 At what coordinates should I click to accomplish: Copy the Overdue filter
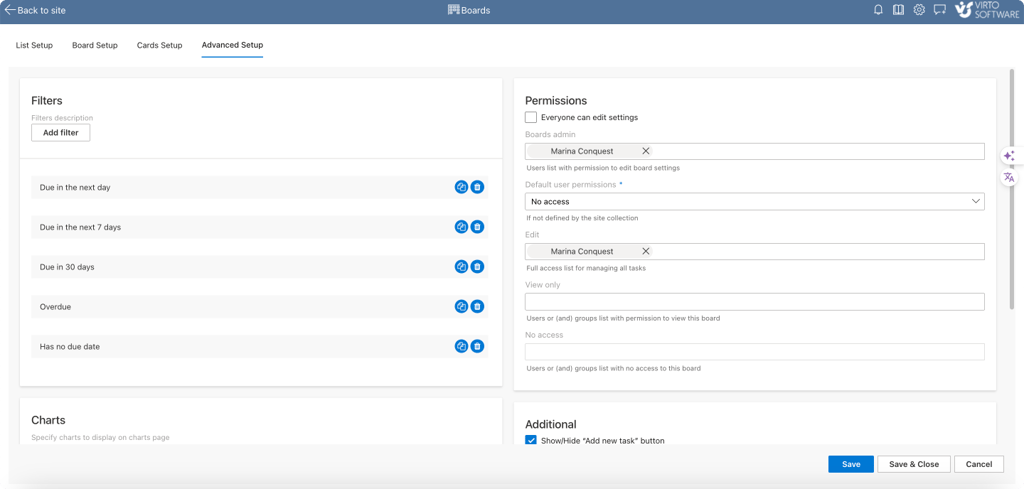(x=461, y=307)
